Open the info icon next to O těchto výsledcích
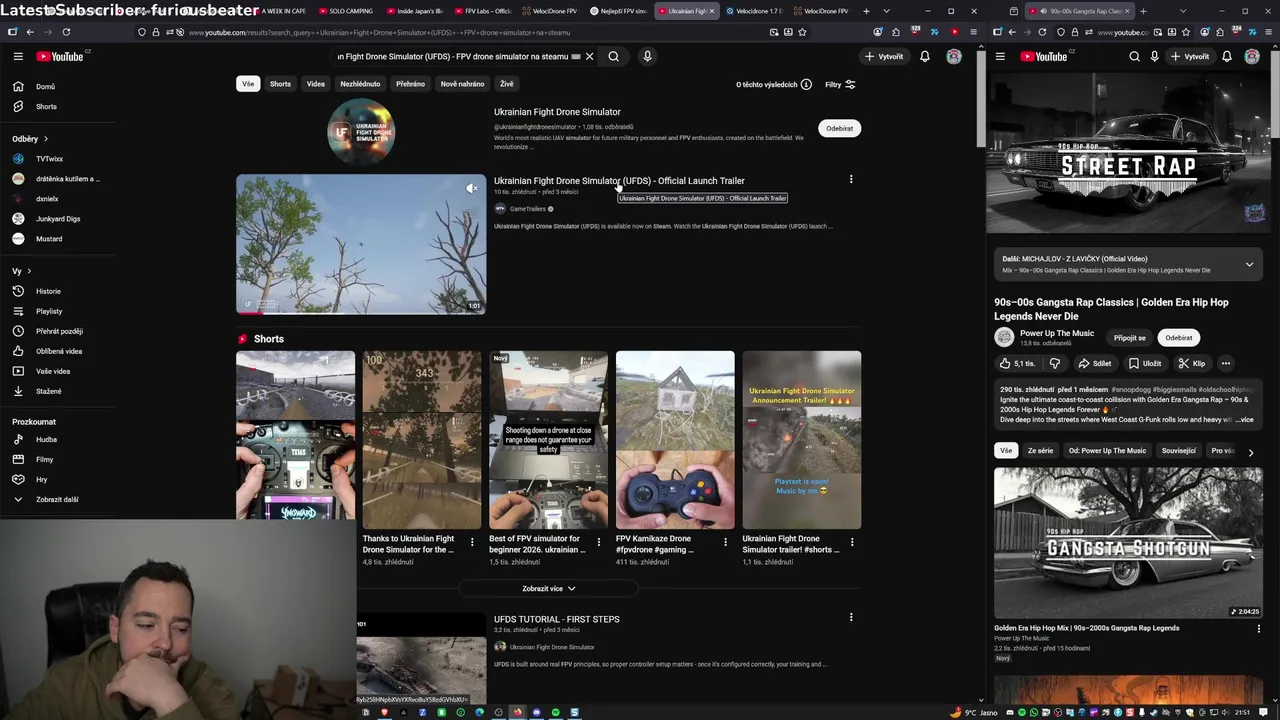1280x720 pixels. (806, 84)
